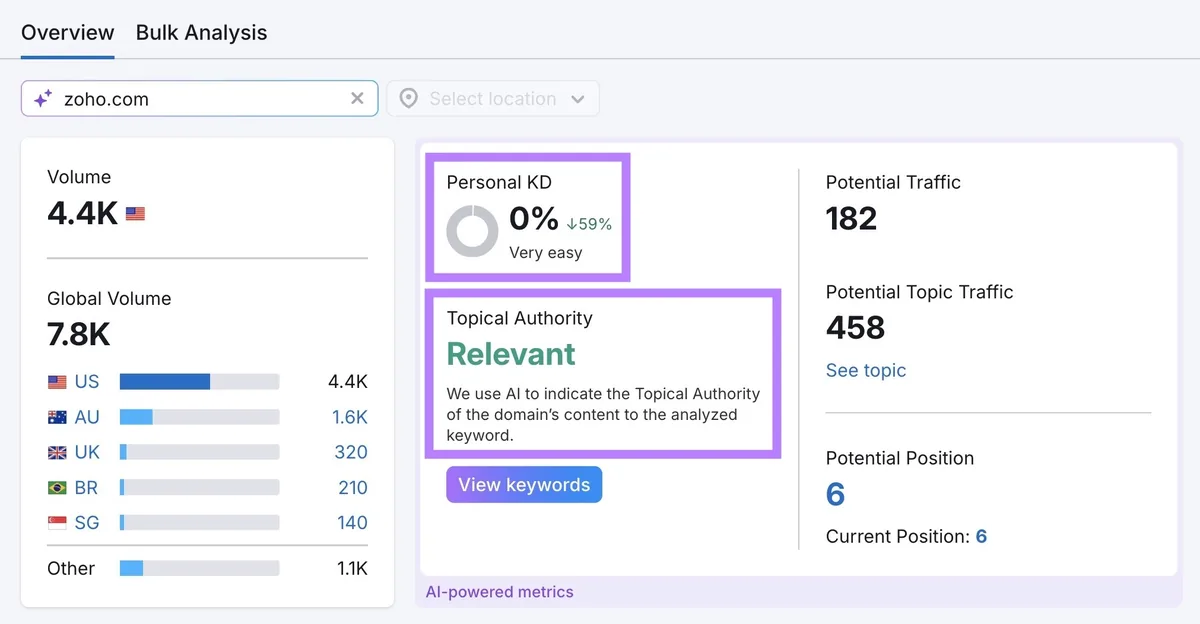
Task: Click the 59% decrease indicator
Action: click(x=589, y=224)
